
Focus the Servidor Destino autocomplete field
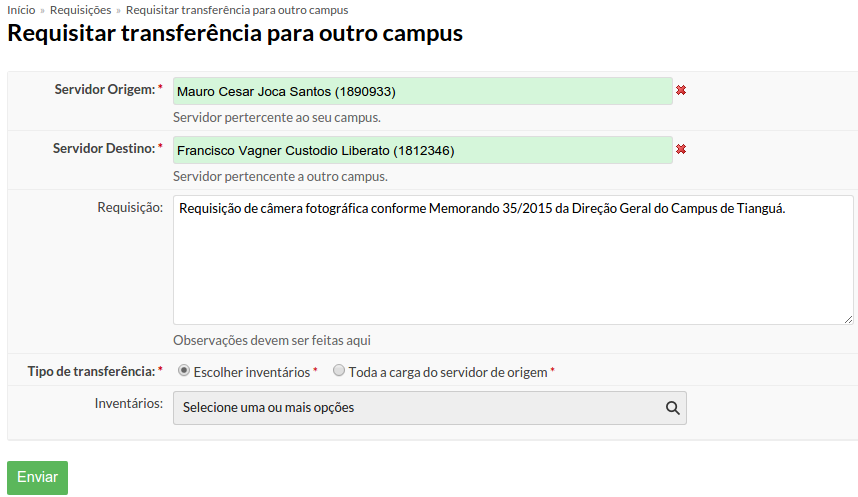pyautogui.click(x=422, y=150)
